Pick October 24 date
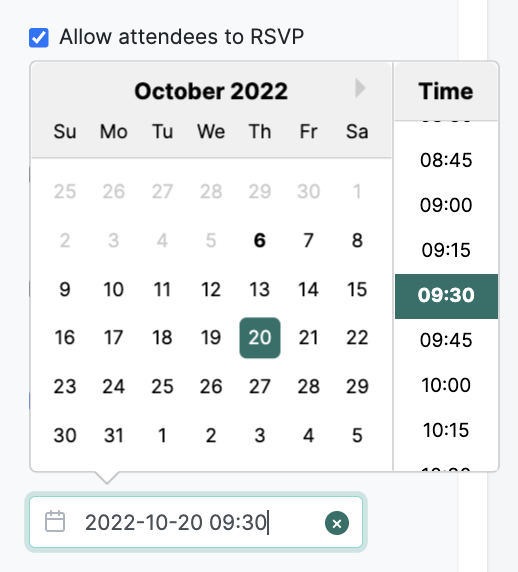 (114, 386)
